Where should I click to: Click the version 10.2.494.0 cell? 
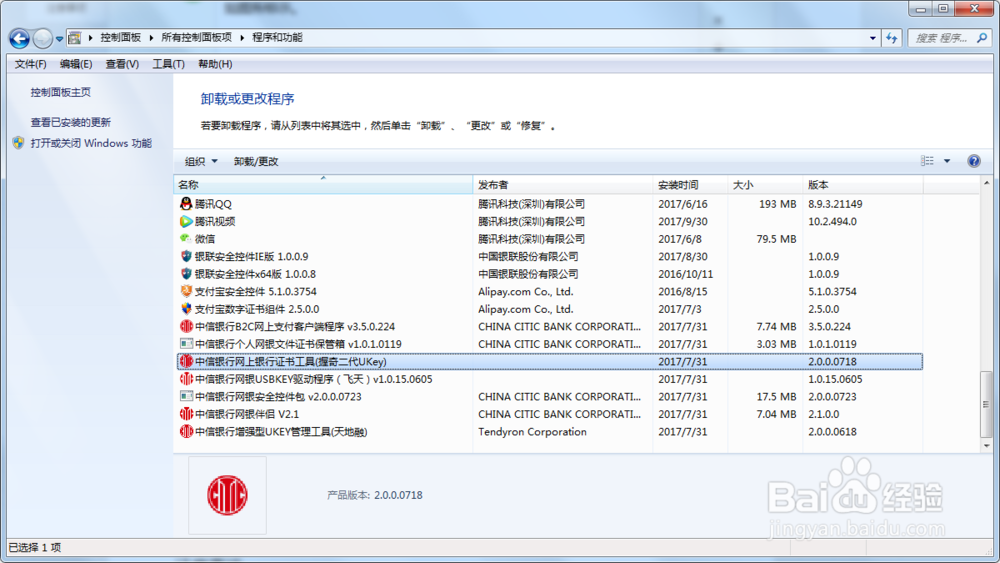(832, 221)
